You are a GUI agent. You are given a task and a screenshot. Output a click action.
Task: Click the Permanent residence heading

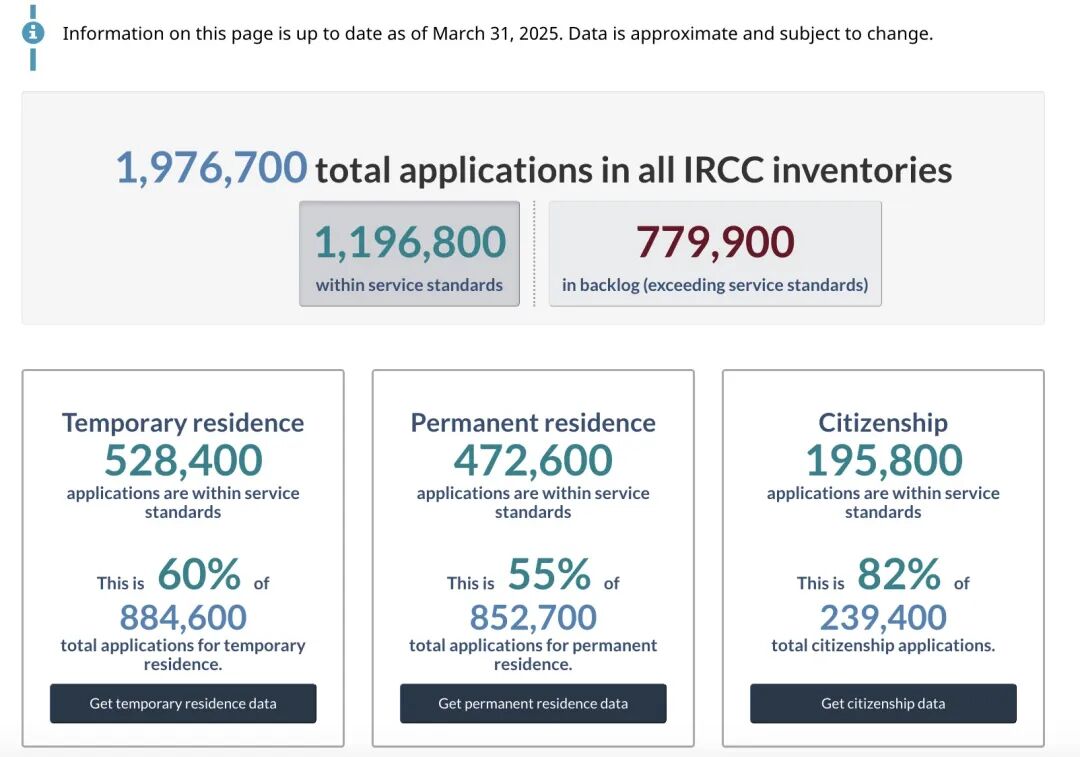point(533,423)
